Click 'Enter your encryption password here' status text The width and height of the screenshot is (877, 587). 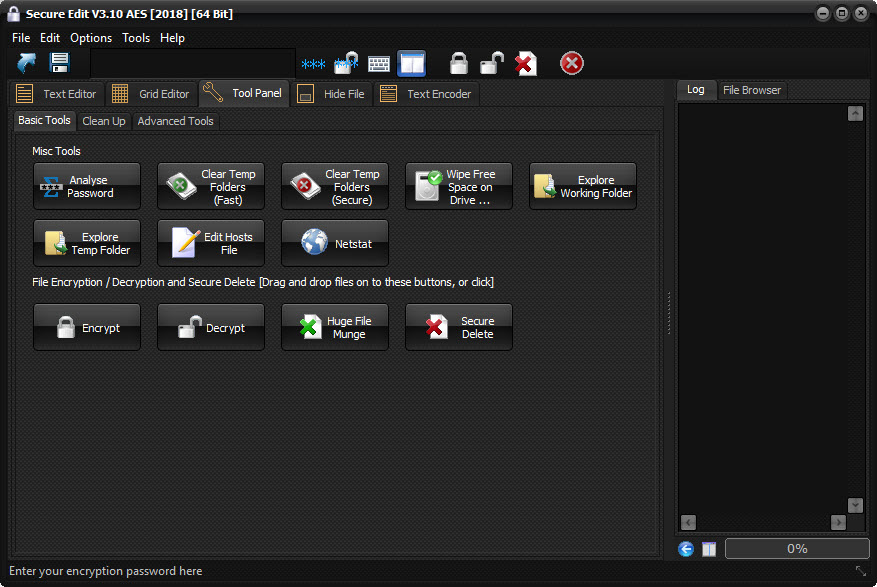coord(106,571)
